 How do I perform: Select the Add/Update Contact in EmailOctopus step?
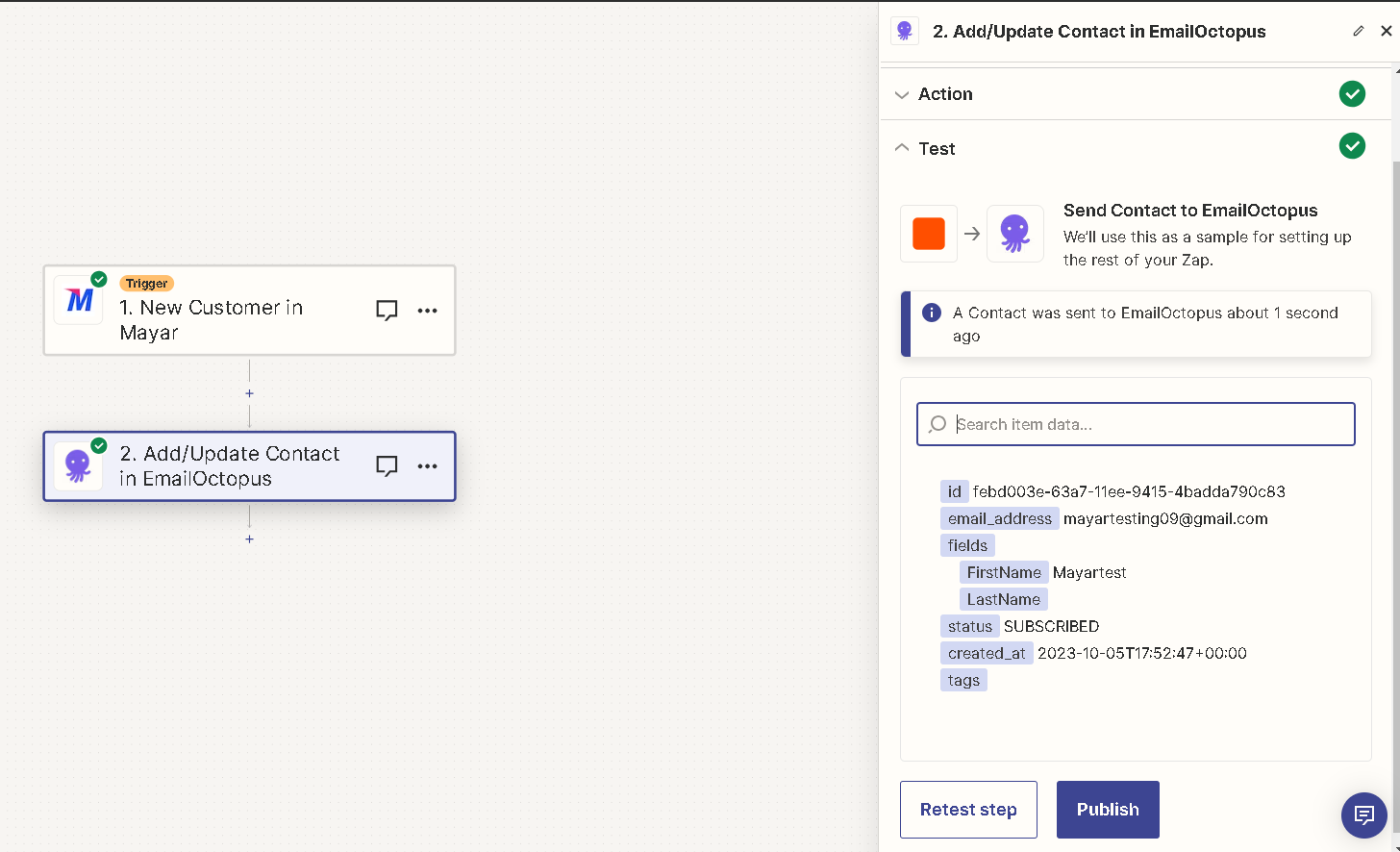249,466
